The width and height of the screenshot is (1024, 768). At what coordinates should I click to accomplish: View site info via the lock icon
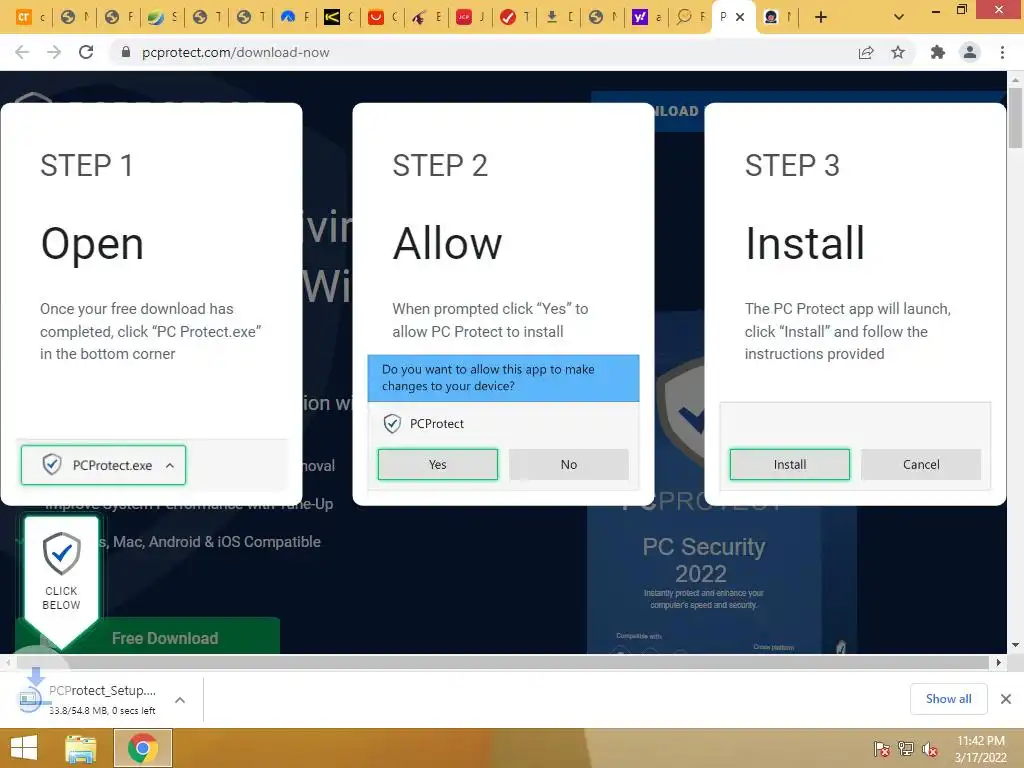[x=126, y=52]
